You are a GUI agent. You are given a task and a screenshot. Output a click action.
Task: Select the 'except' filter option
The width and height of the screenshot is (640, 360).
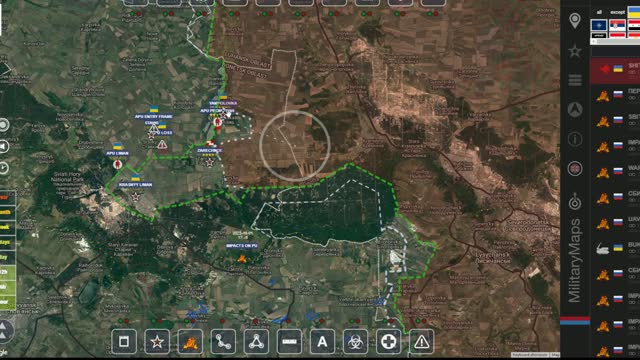pos(617,12)
